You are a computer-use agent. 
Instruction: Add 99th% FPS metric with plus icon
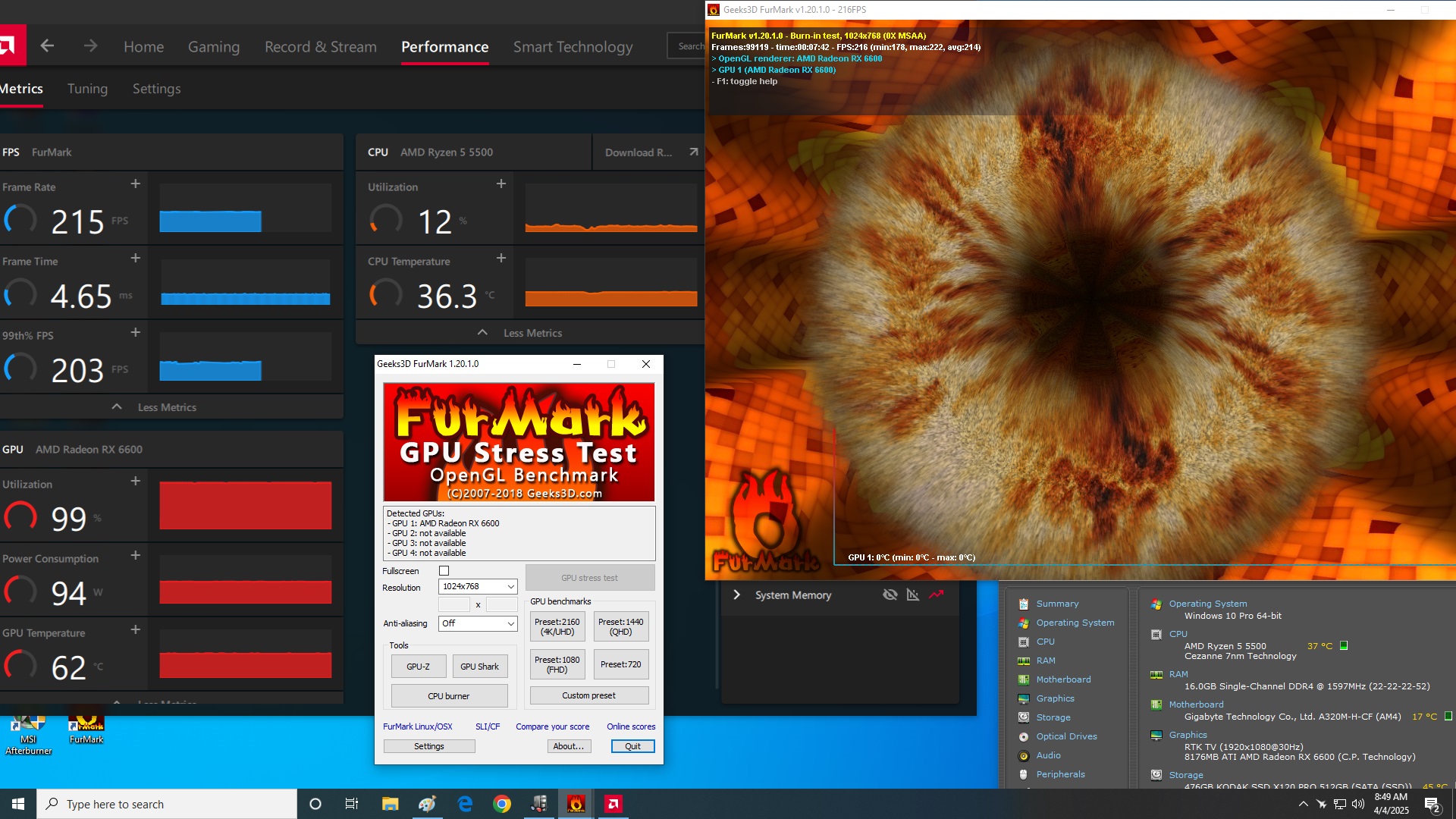tap(135, 332)
